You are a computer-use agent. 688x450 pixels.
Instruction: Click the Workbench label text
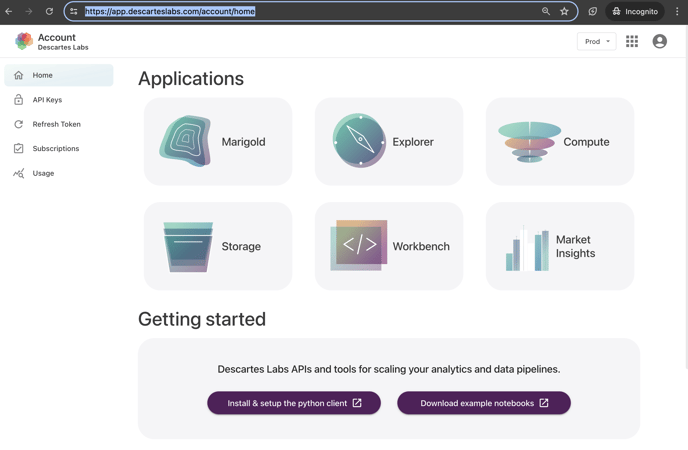(x=421, y=246)
